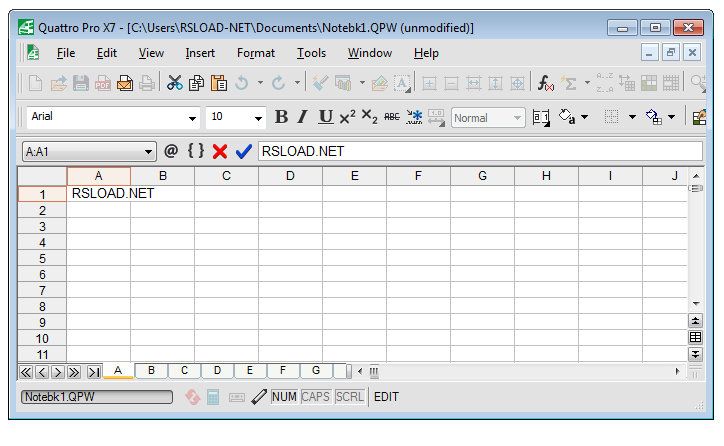Toggle Superscript formatting
Screen dimensions: 724x446
coord(348,117)
